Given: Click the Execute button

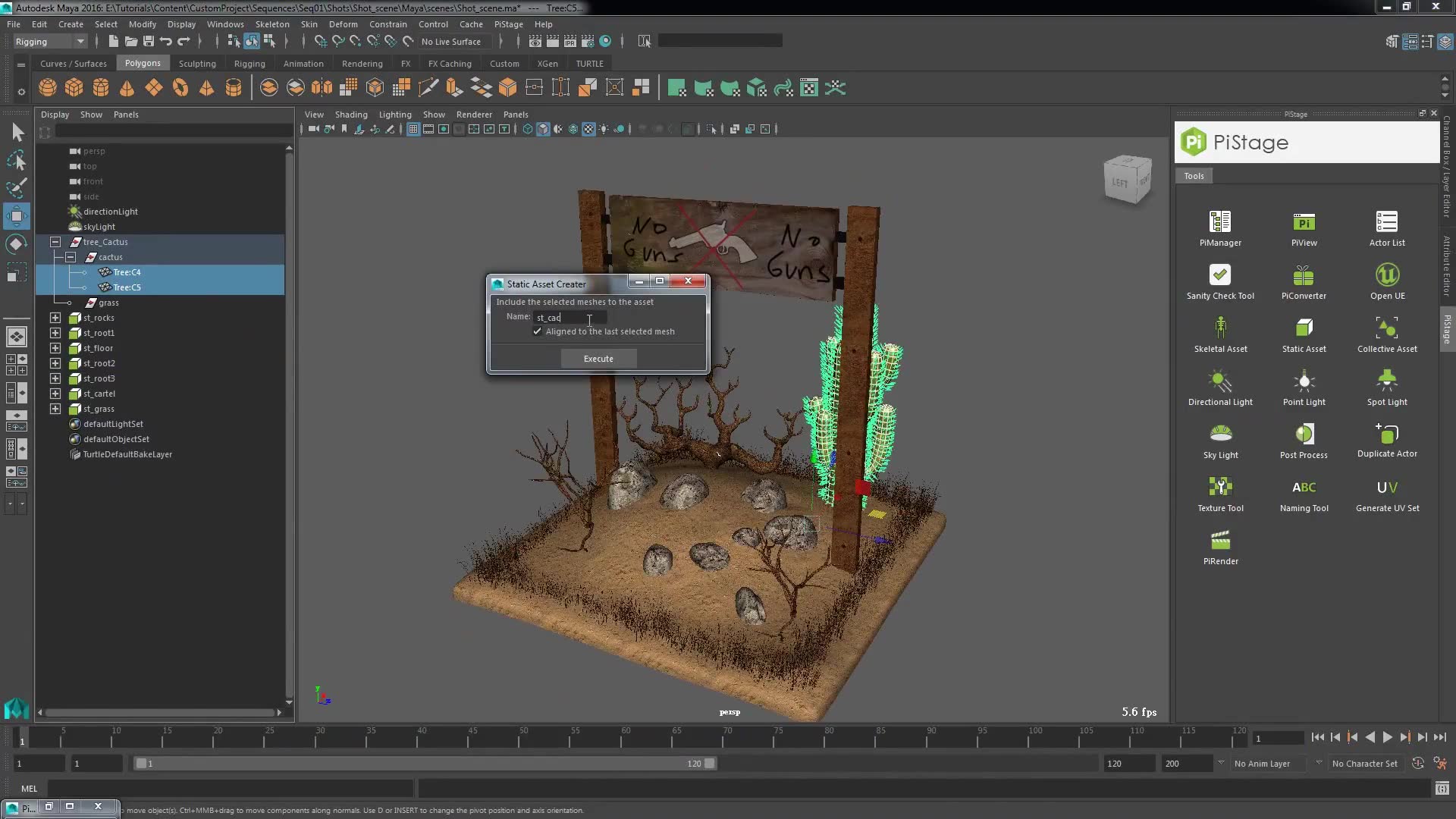Looking at the screenshot, I should point(598,359).
